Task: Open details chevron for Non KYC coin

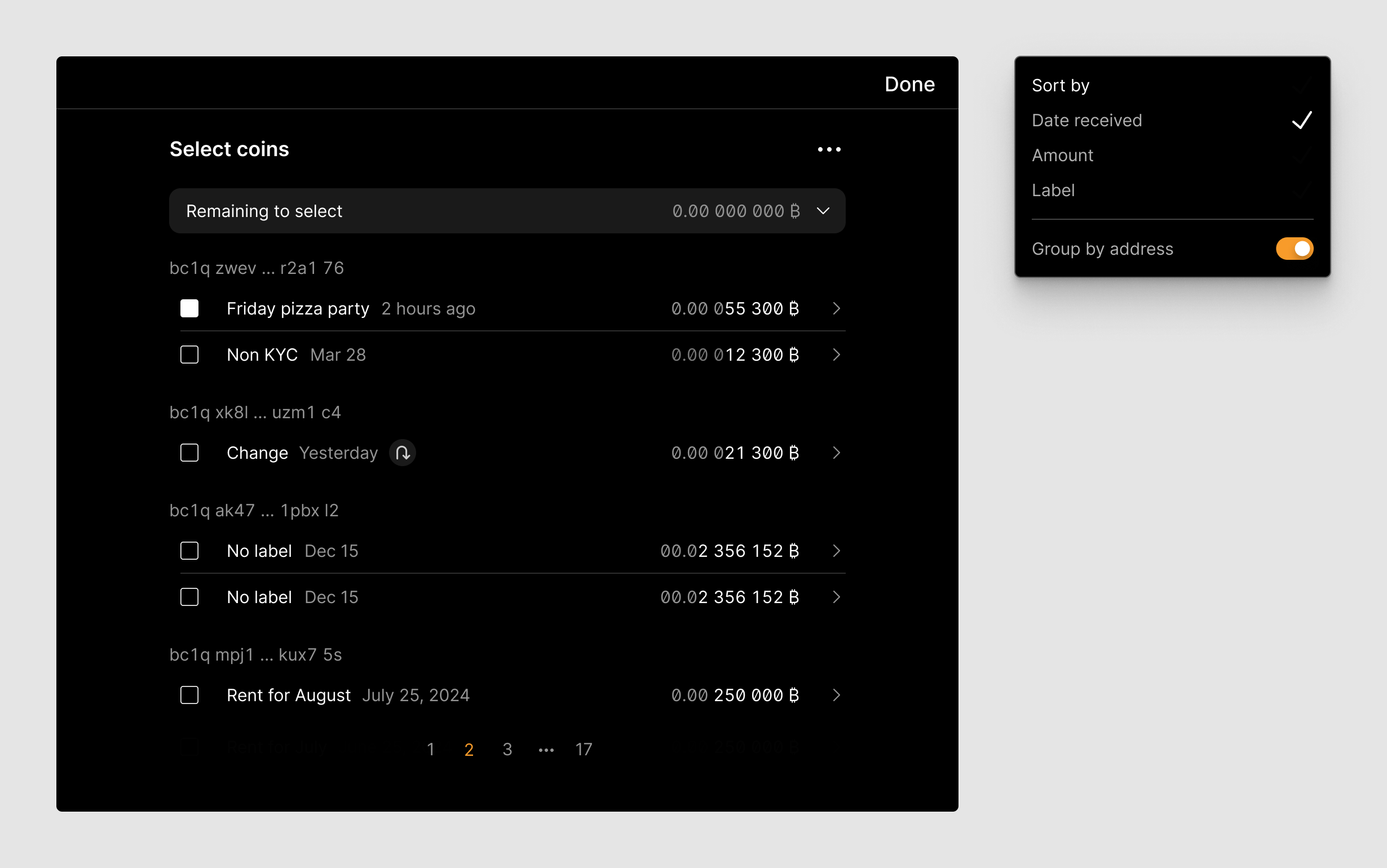Action: 837,355
